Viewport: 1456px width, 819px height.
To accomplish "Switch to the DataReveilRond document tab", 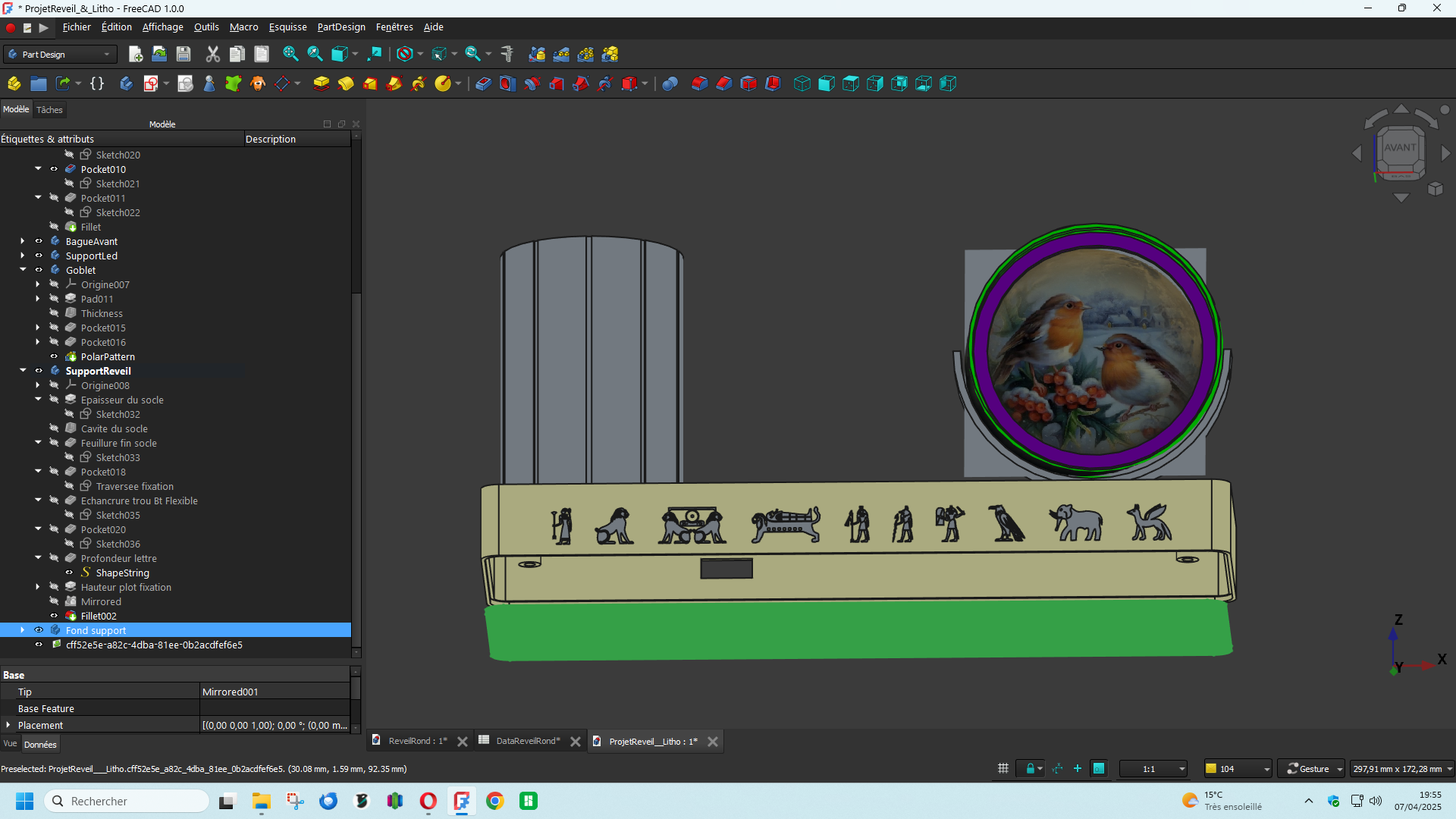I will pos(528,741).
